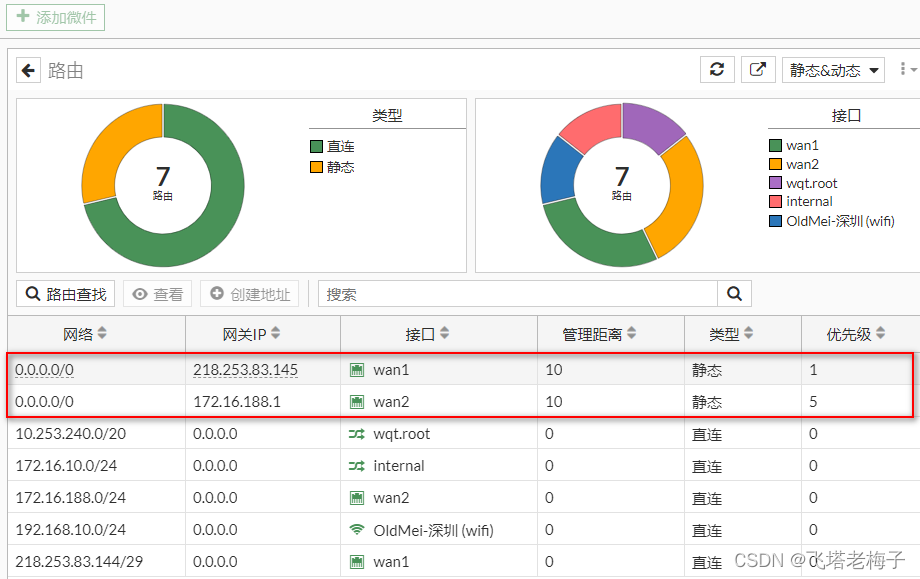This screenshot has width=920, height=579.
Task: Click the red internal legend swatch
Action: point(775,202)
